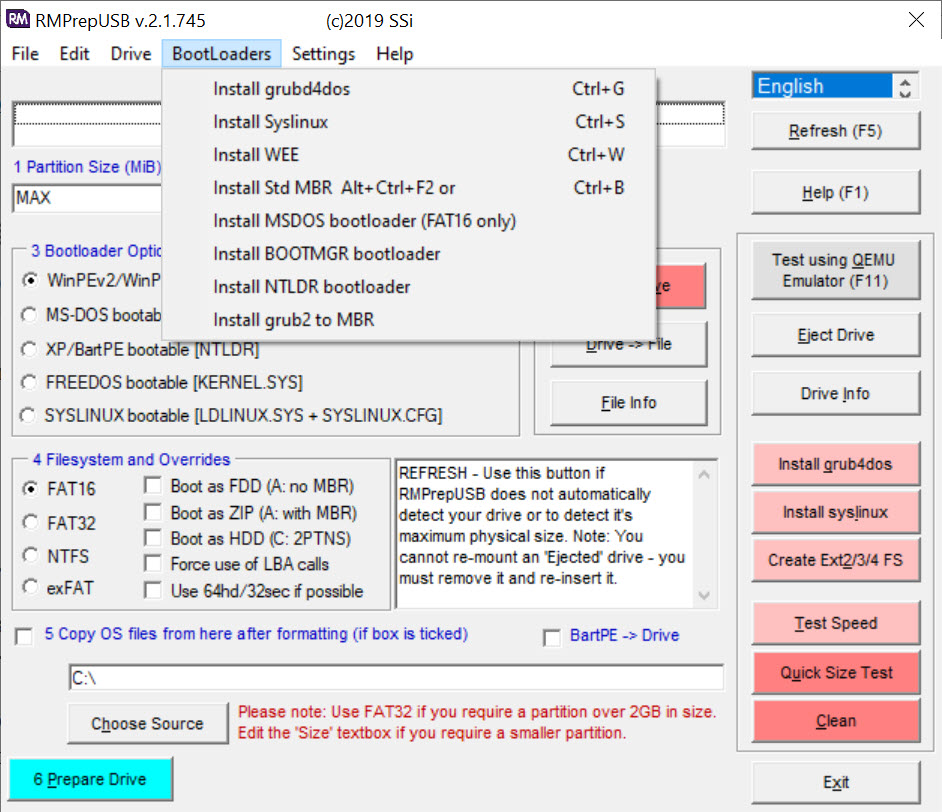This screenshot has width=942, height=812.
Task: Click the C:\ source path field
Action: pyautogui.click(x=396, y=677)
